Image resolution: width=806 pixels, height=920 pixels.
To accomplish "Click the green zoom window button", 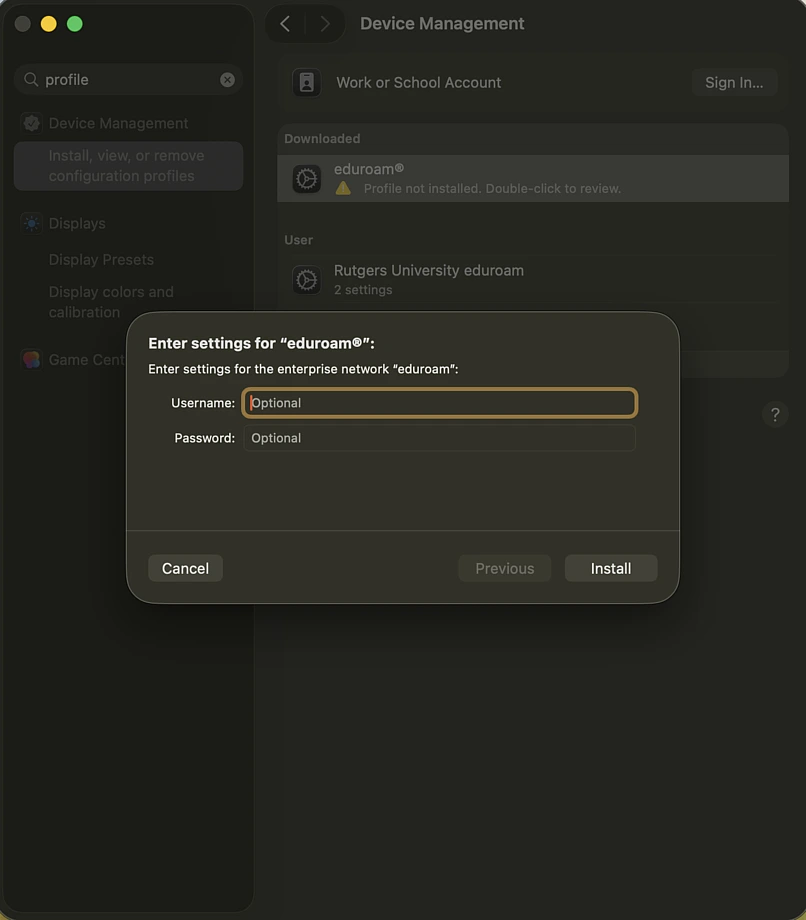I will point(74,24).
